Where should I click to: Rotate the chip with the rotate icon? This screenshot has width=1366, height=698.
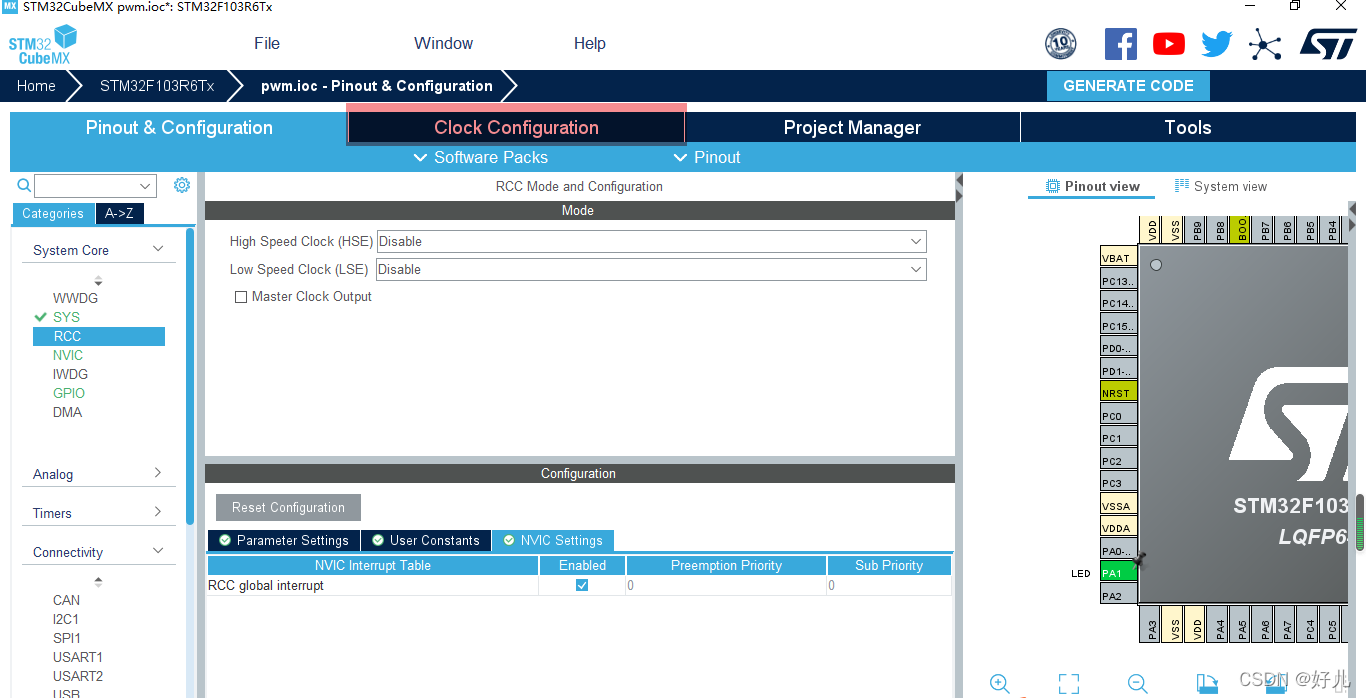[1207, 684]
